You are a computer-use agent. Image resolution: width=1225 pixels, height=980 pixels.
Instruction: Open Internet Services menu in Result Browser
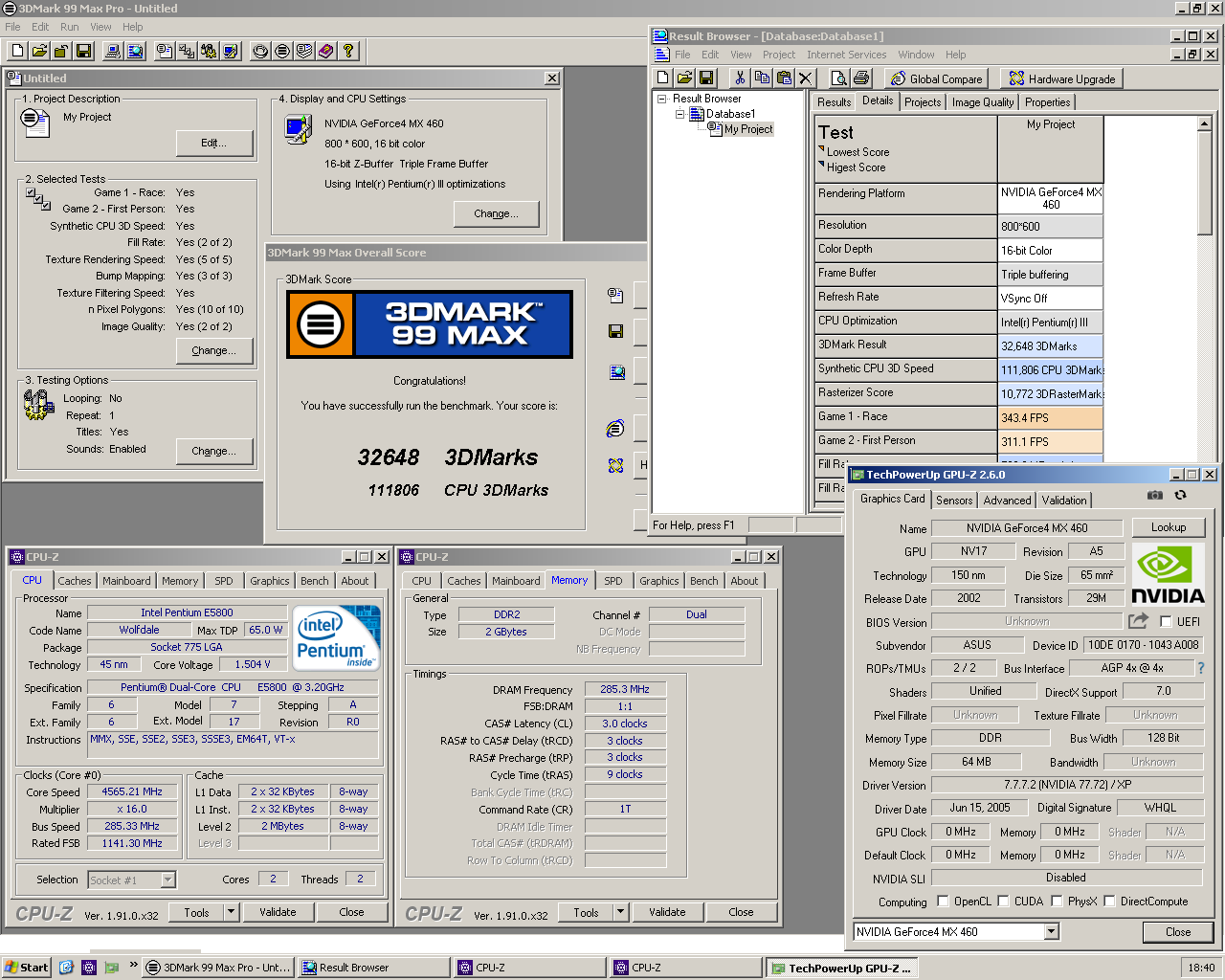pos(846,55)
